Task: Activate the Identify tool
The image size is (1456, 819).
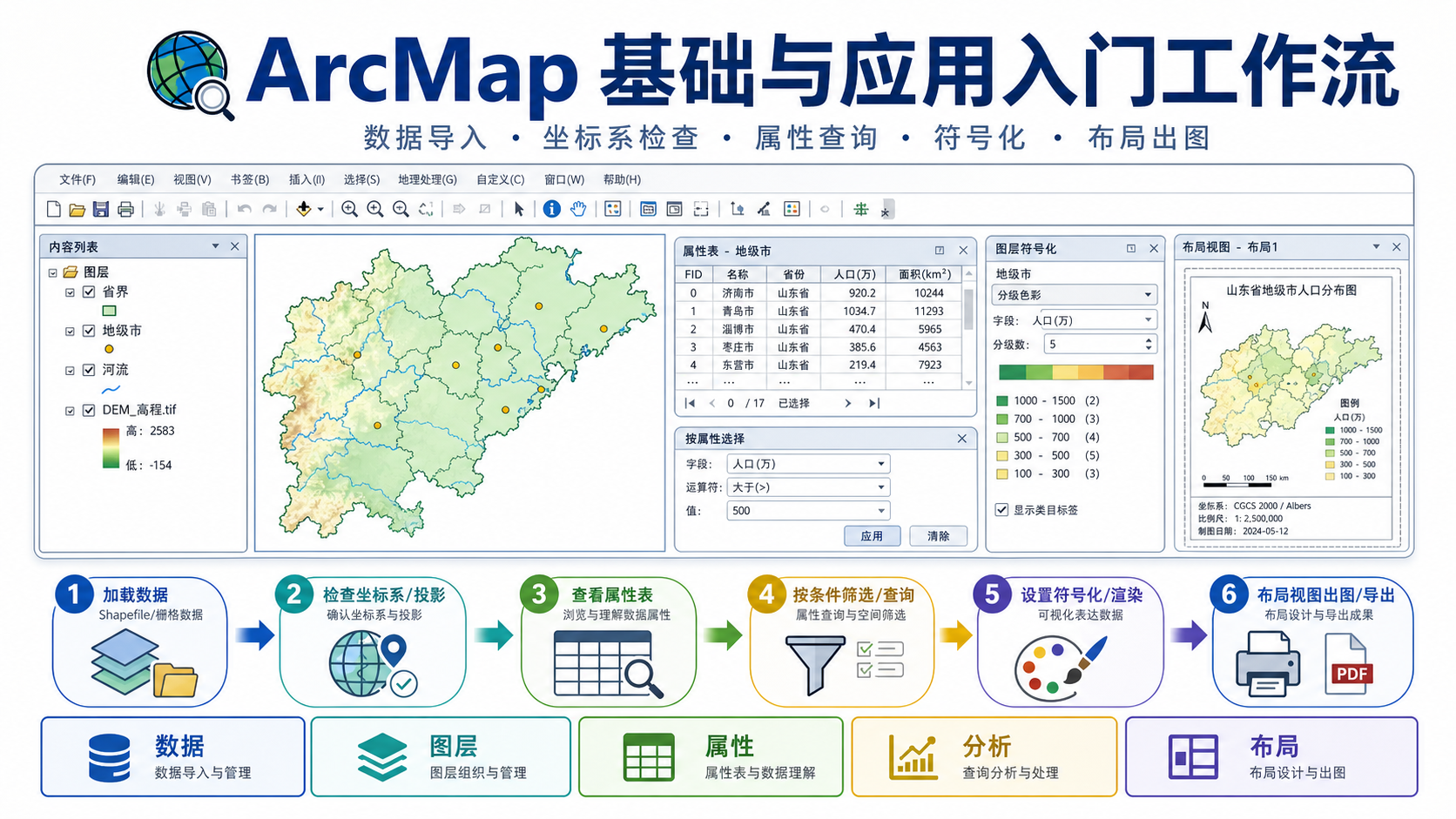Action: [x=552, y=209]
